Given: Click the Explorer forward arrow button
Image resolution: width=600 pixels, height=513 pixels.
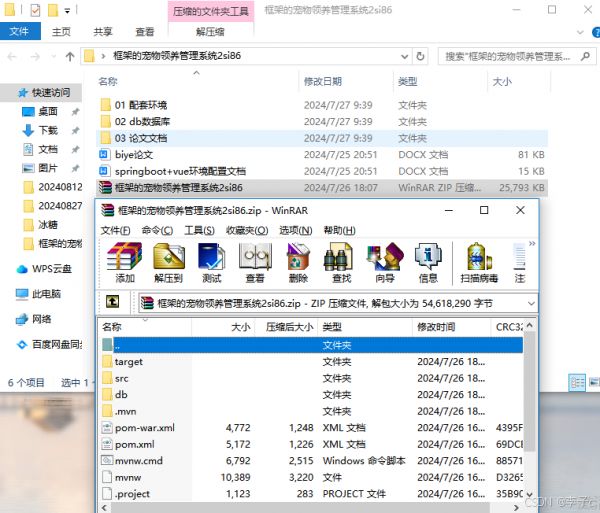Looking at the screenshot, I should (35, 57).
